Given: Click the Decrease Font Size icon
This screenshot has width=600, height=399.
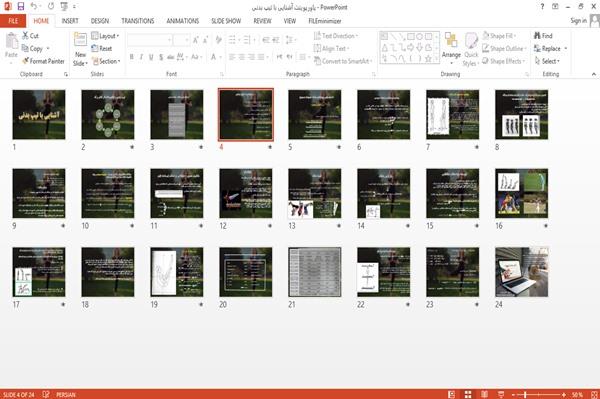Looking at the screenshot, I should pyautogui.click(x=205, y=40).
